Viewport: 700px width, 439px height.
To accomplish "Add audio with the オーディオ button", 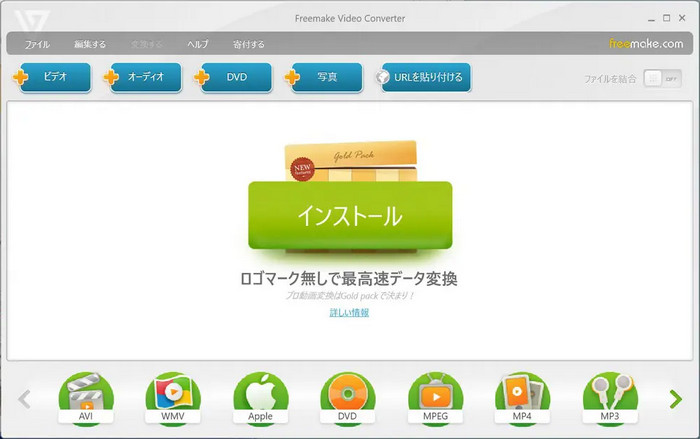I will tap(142, 77).
